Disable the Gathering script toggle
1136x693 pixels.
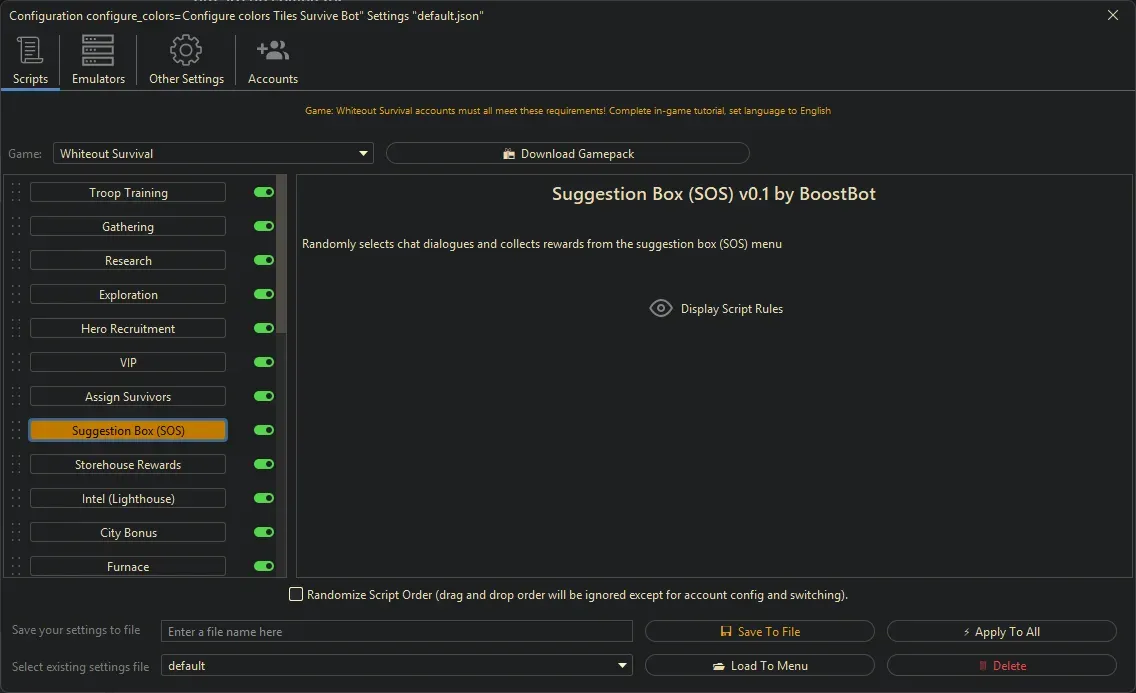click(x=264, y=227)
